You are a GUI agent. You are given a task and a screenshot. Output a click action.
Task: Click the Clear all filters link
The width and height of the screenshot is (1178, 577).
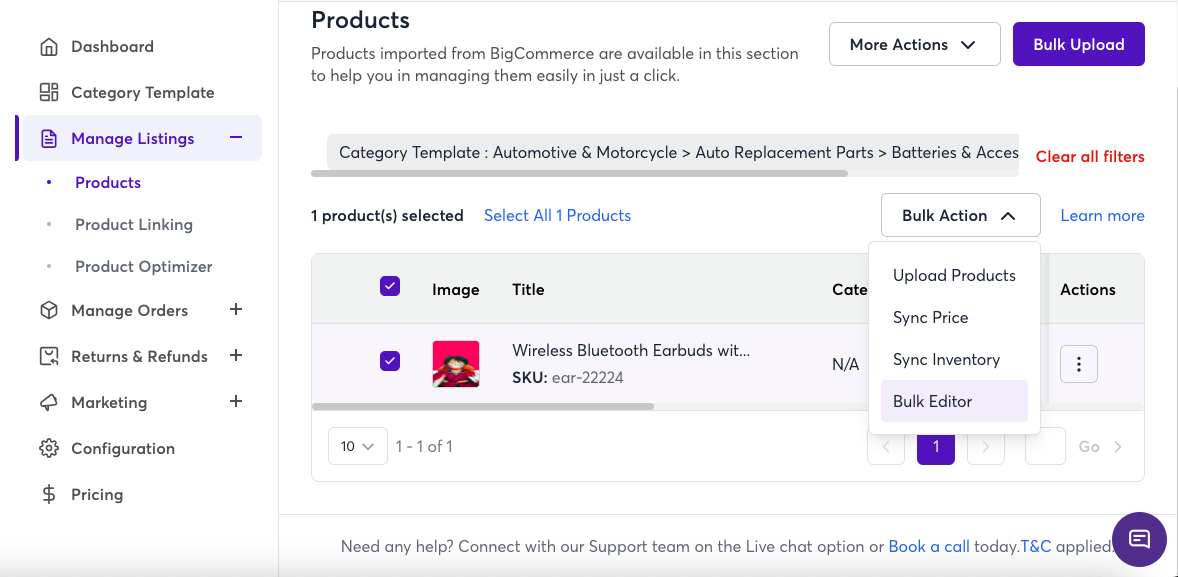coord(1089,157)
